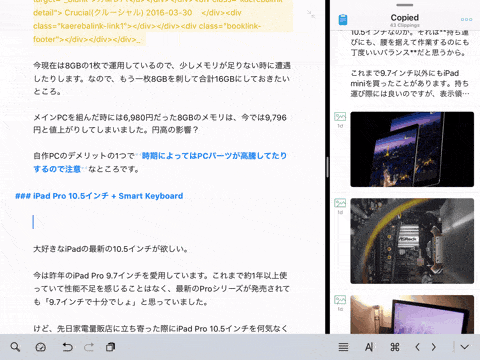Redo with the forward arrow icon
Viewport: 480px width, 360px height.
coord(89,347)
